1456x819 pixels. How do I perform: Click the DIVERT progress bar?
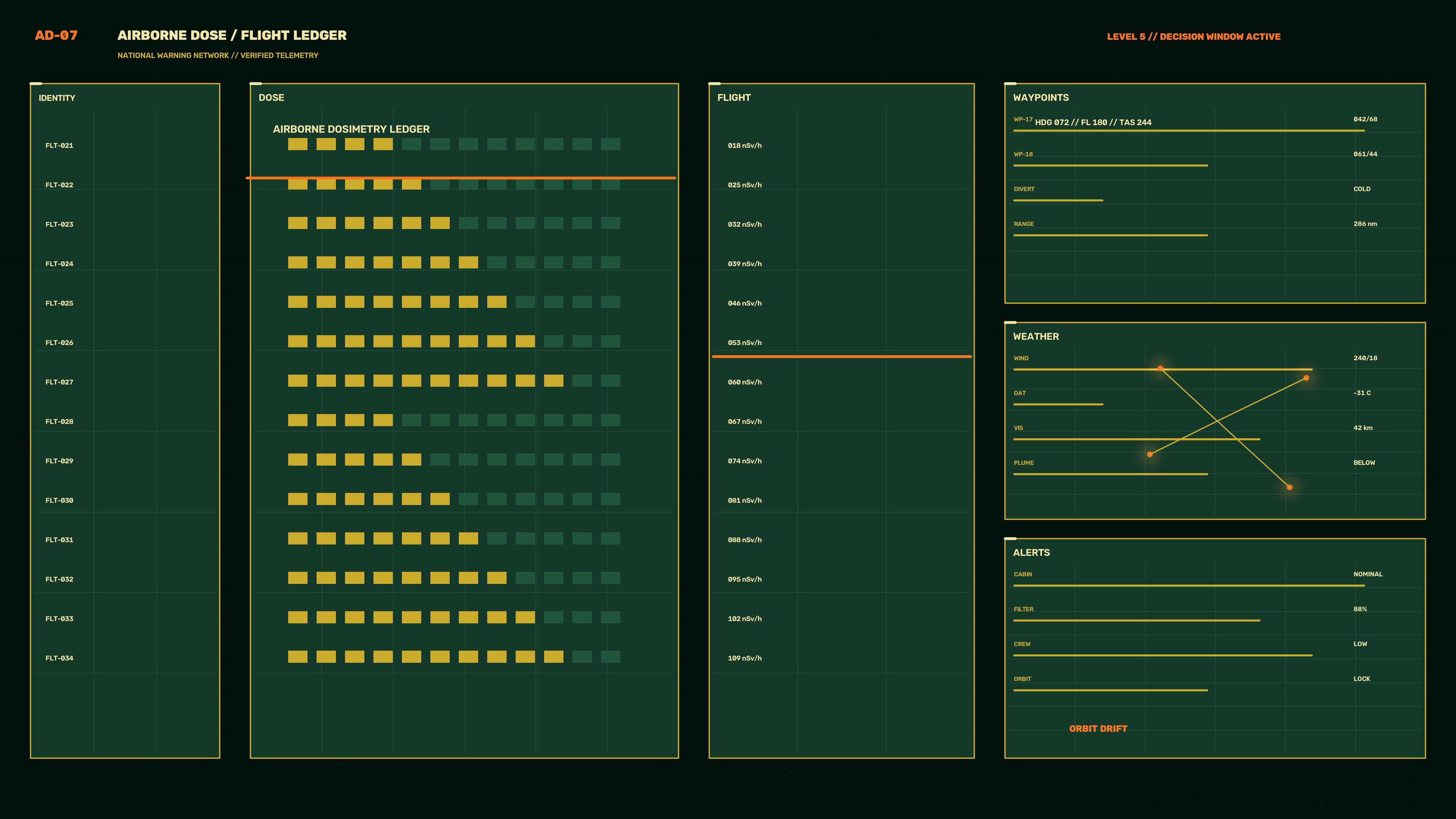(1058, 200)
